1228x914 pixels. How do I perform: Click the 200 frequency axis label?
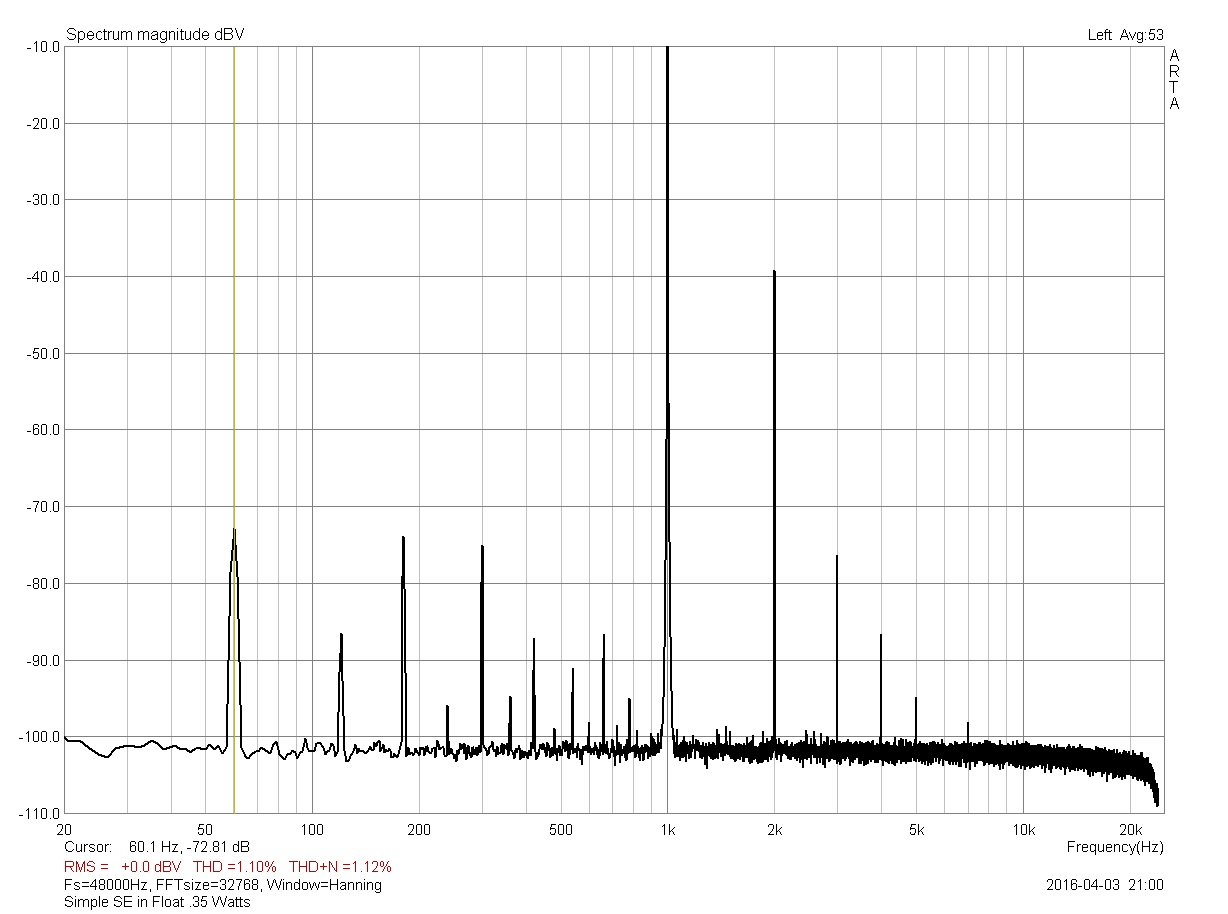click(x=419, y=830)
